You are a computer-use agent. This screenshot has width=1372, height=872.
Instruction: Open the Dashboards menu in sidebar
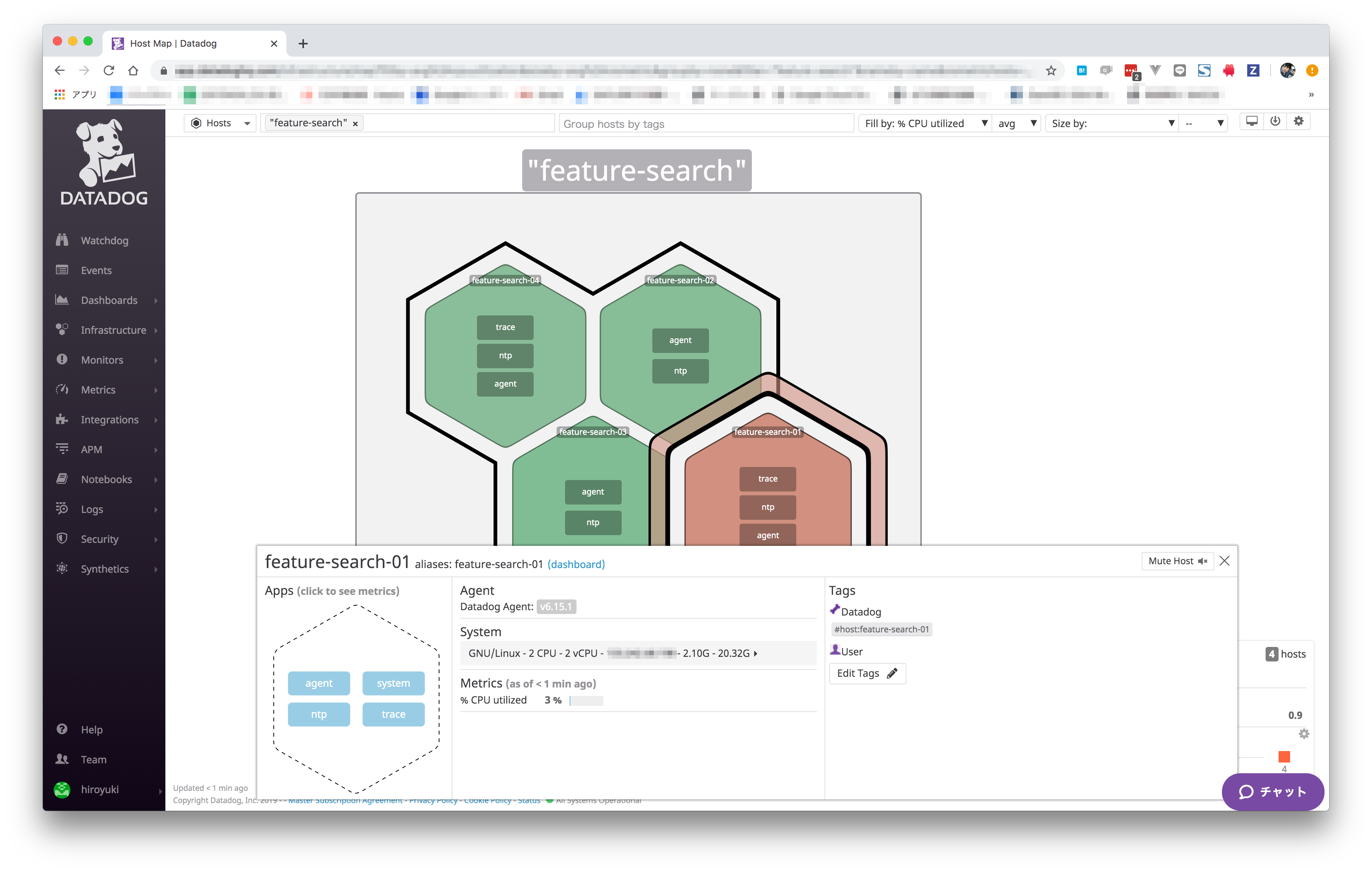(x=109, y=300)
